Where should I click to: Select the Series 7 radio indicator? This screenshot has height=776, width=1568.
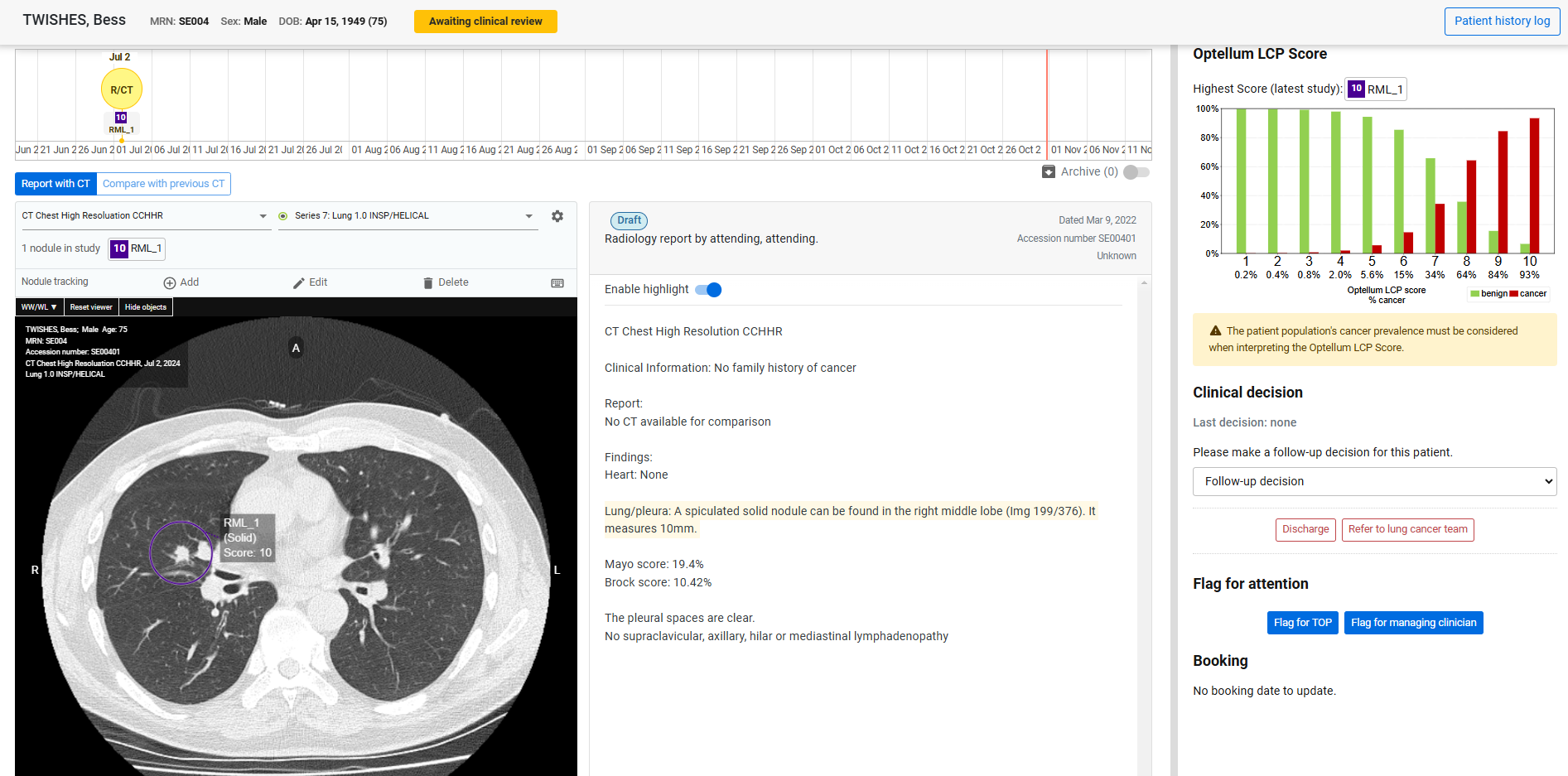(x=283, y=216)
